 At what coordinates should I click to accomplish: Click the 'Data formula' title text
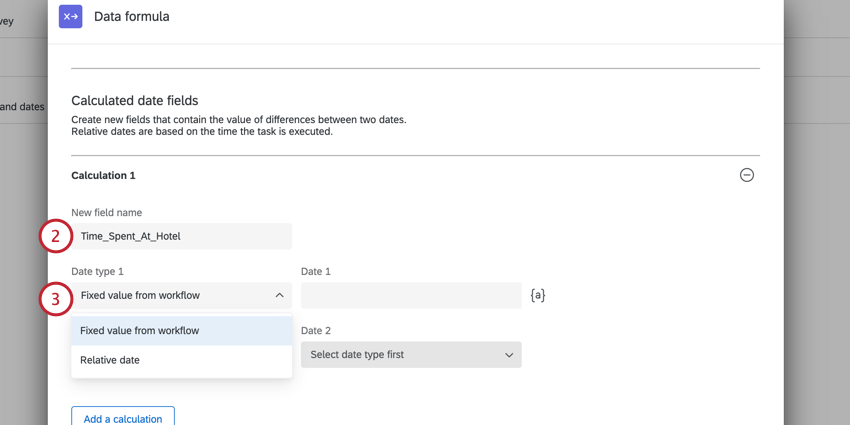click(x=132, y=16)
